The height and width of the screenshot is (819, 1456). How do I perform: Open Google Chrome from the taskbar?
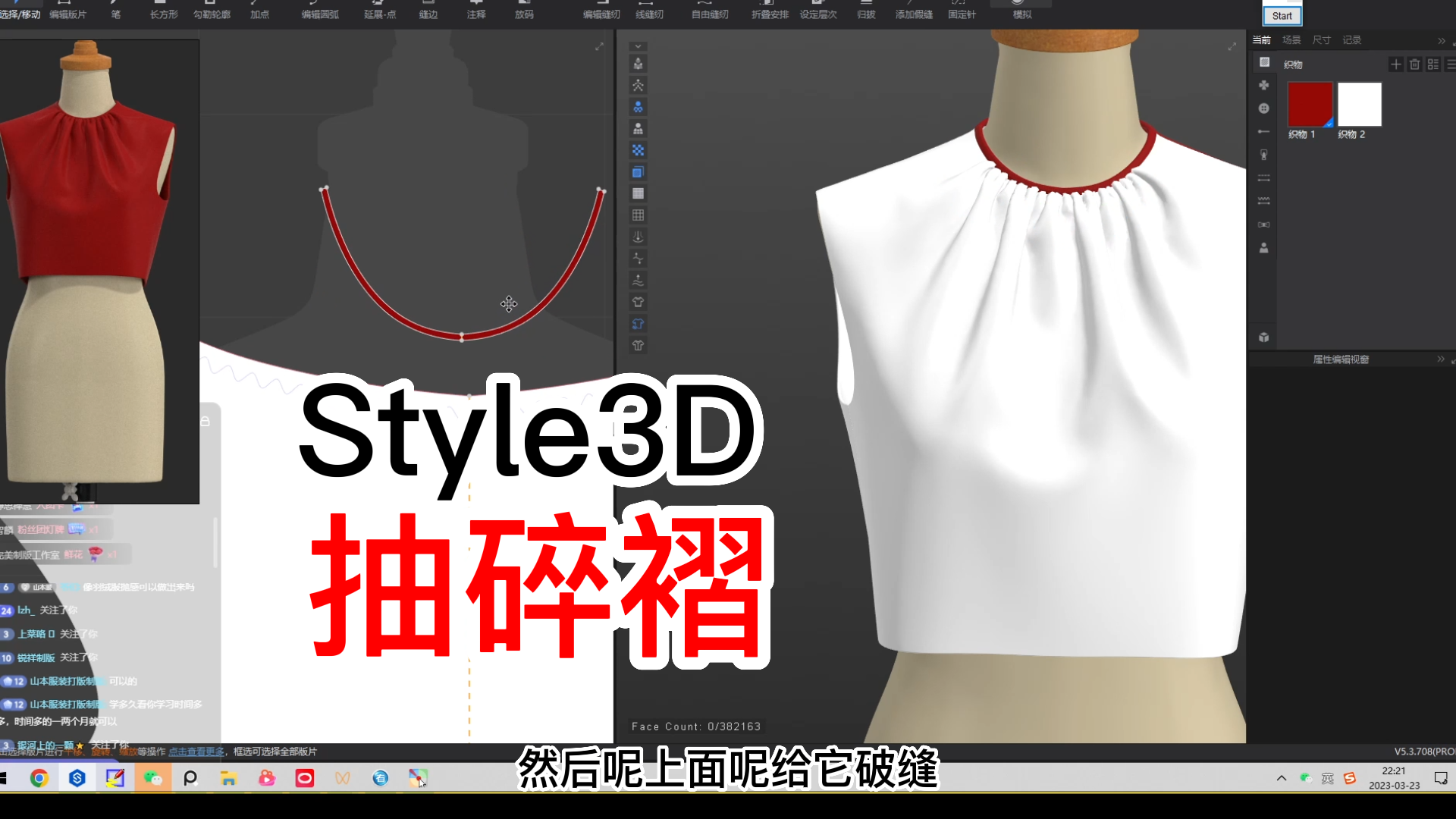39,778
